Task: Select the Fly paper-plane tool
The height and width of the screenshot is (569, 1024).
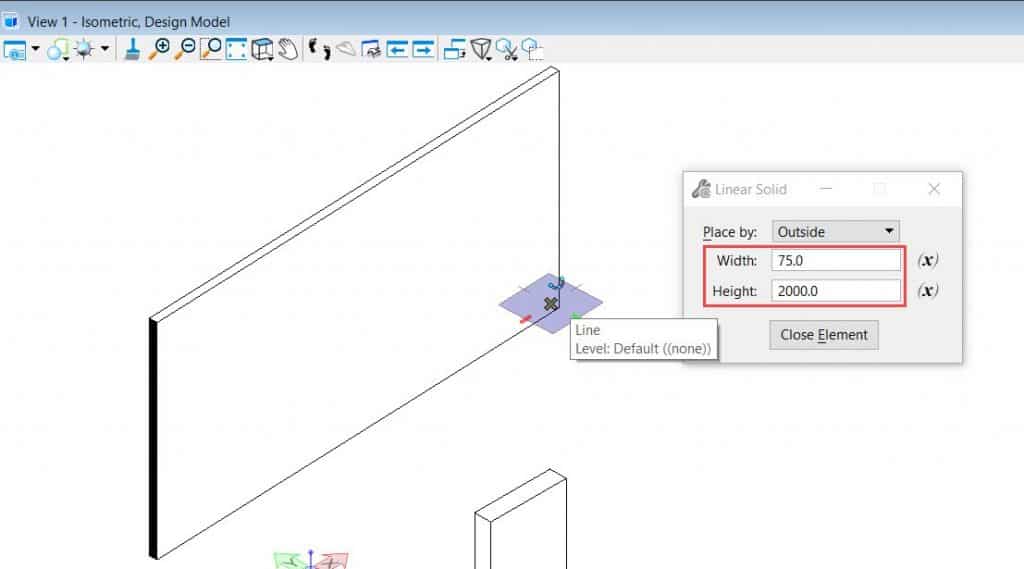Action: (x=346, y=49)
